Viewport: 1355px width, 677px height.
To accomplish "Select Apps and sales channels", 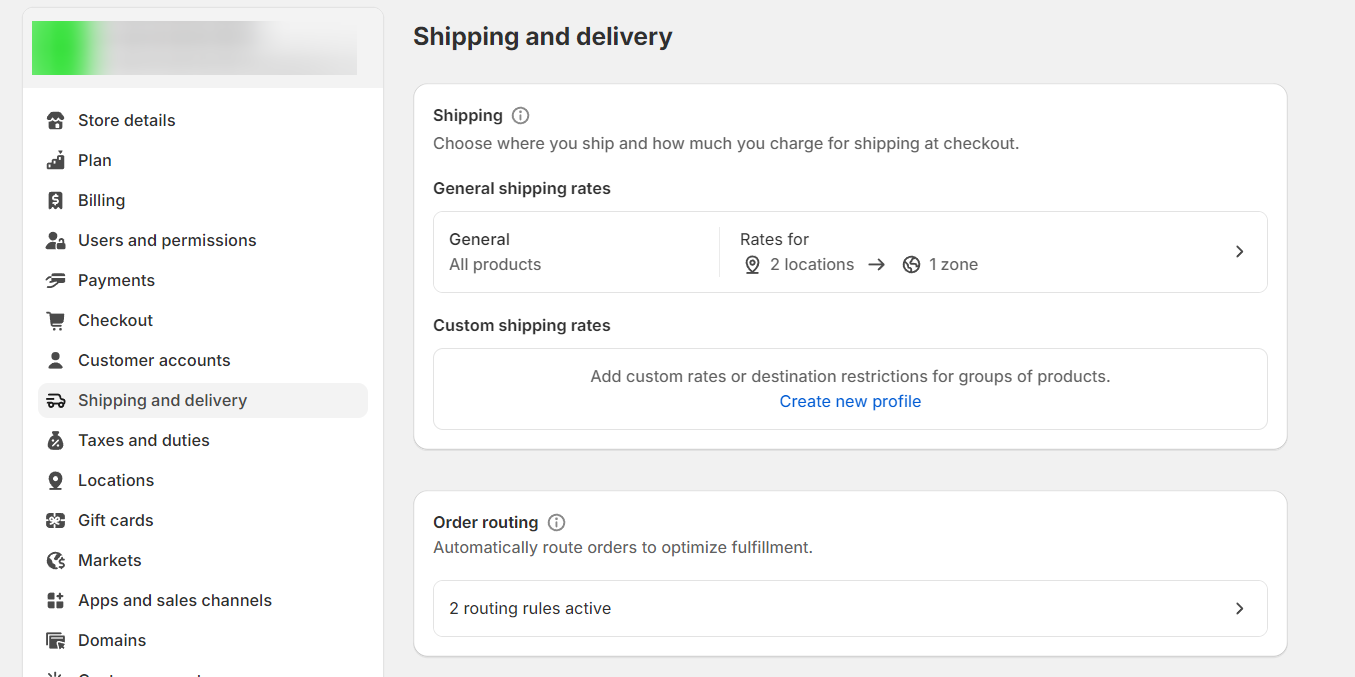I will coord(175,601).
